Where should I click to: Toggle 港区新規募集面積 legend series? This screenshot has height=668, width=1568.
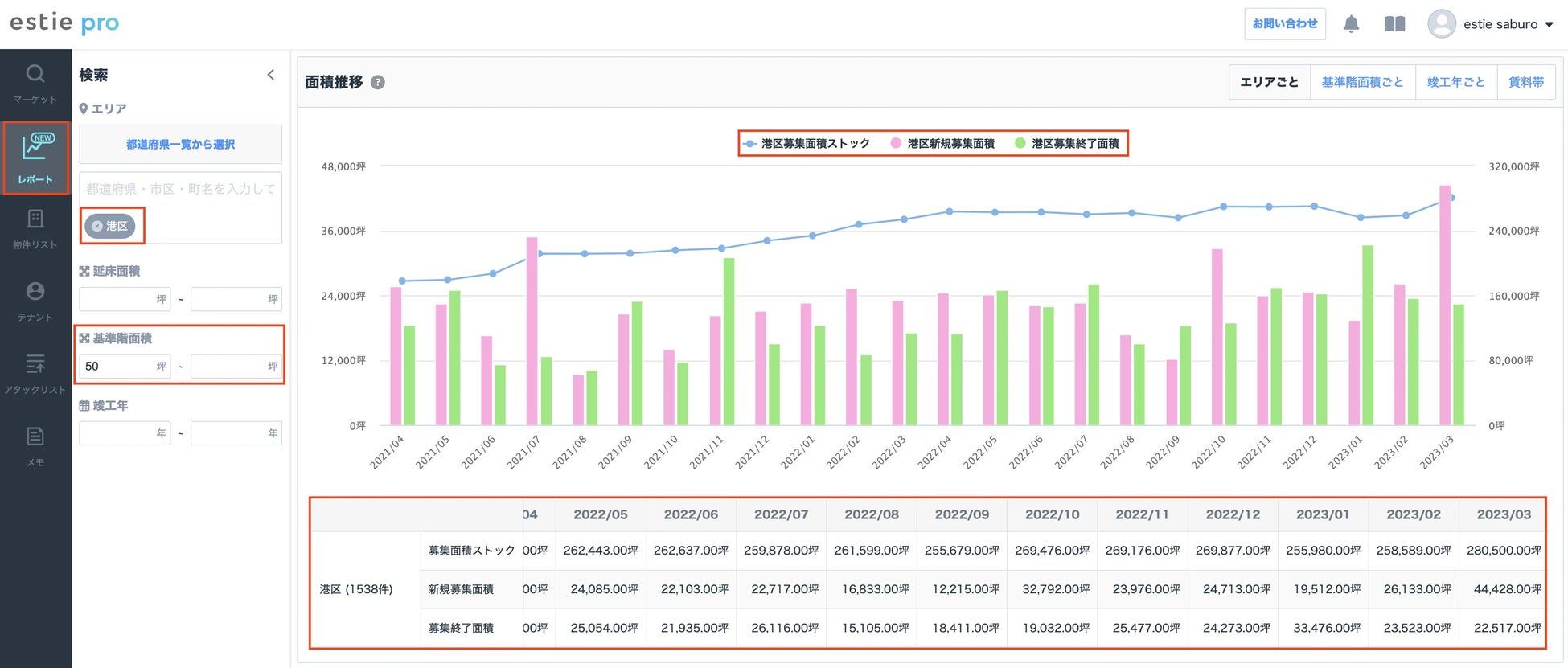[x=943, y=144]
